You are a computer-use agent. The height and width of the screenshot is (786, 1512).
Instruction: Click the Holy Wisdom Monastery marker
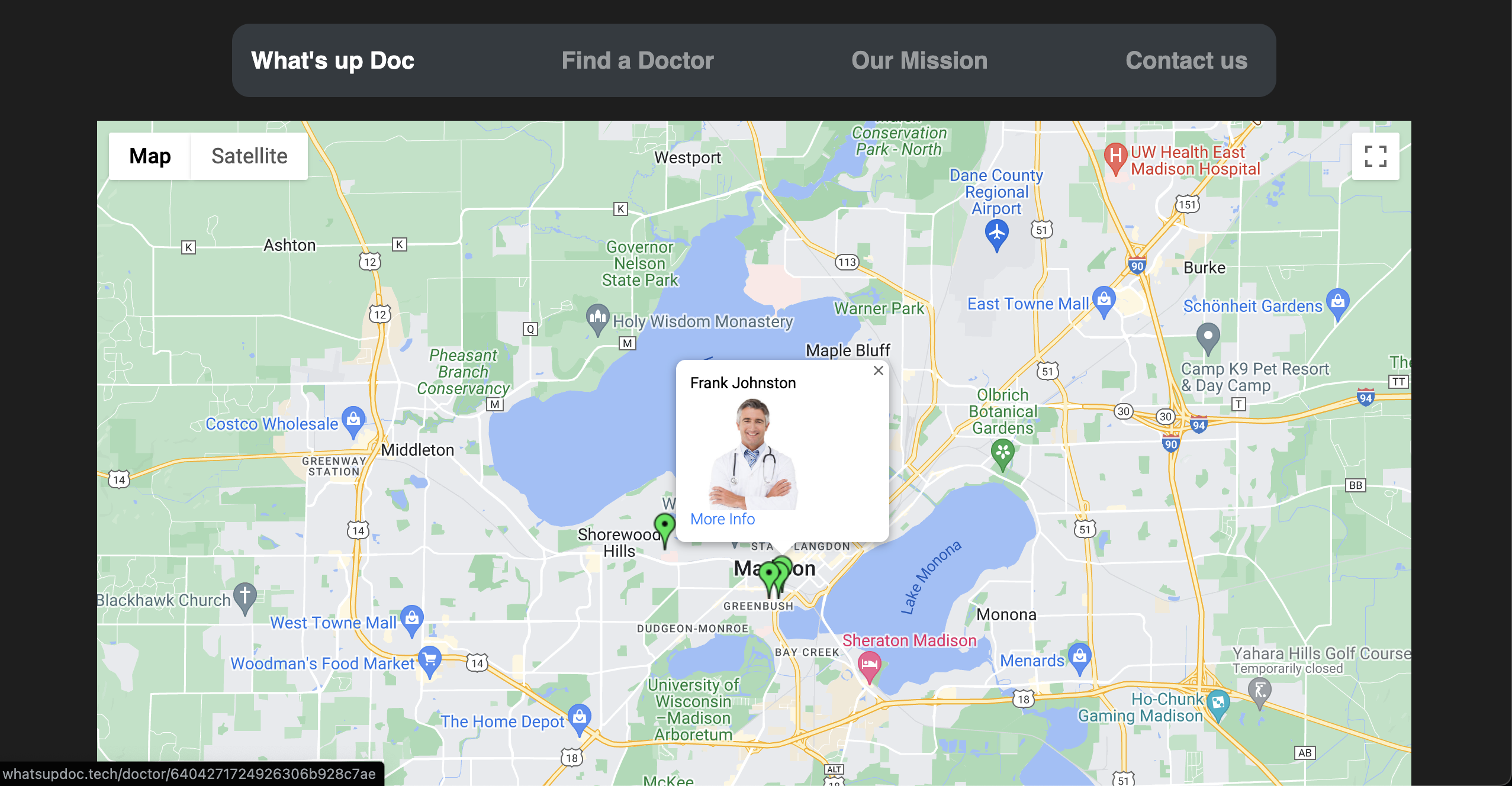tap(598, 320)
